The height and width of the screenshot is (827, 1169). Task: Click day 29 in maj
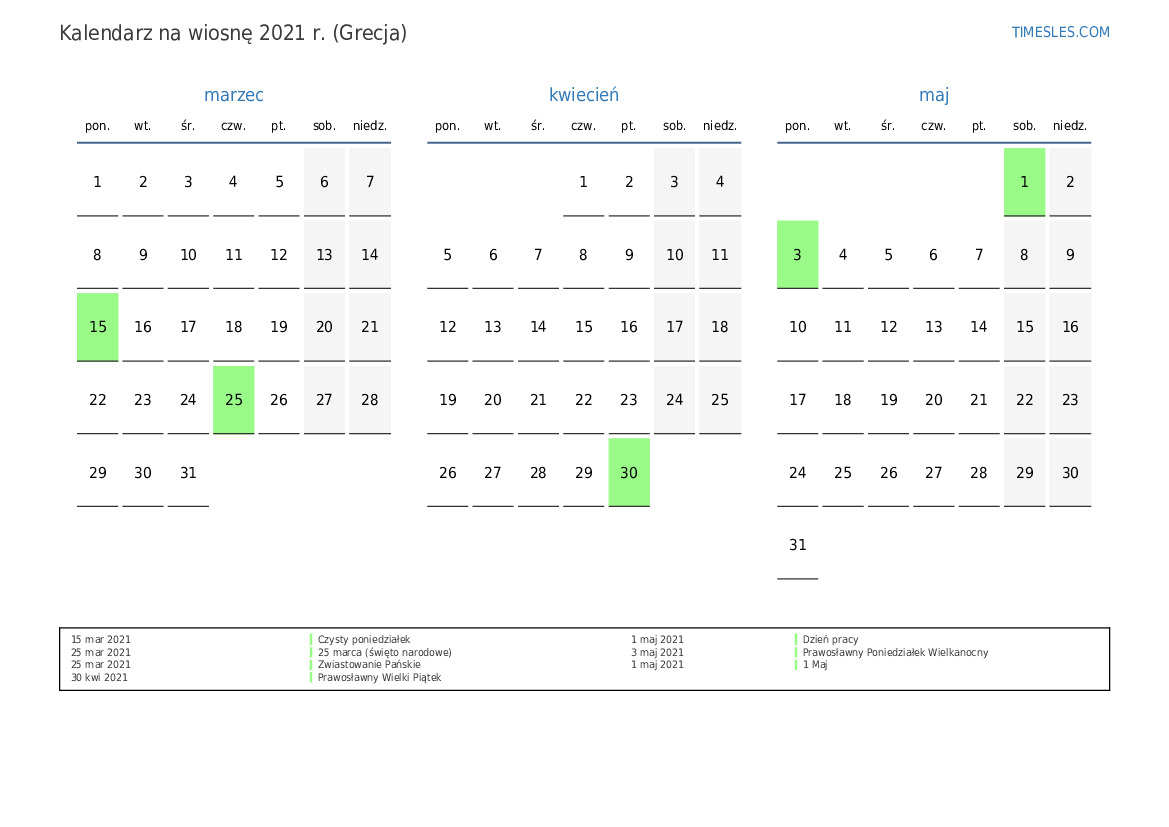tap(1024, 472)
